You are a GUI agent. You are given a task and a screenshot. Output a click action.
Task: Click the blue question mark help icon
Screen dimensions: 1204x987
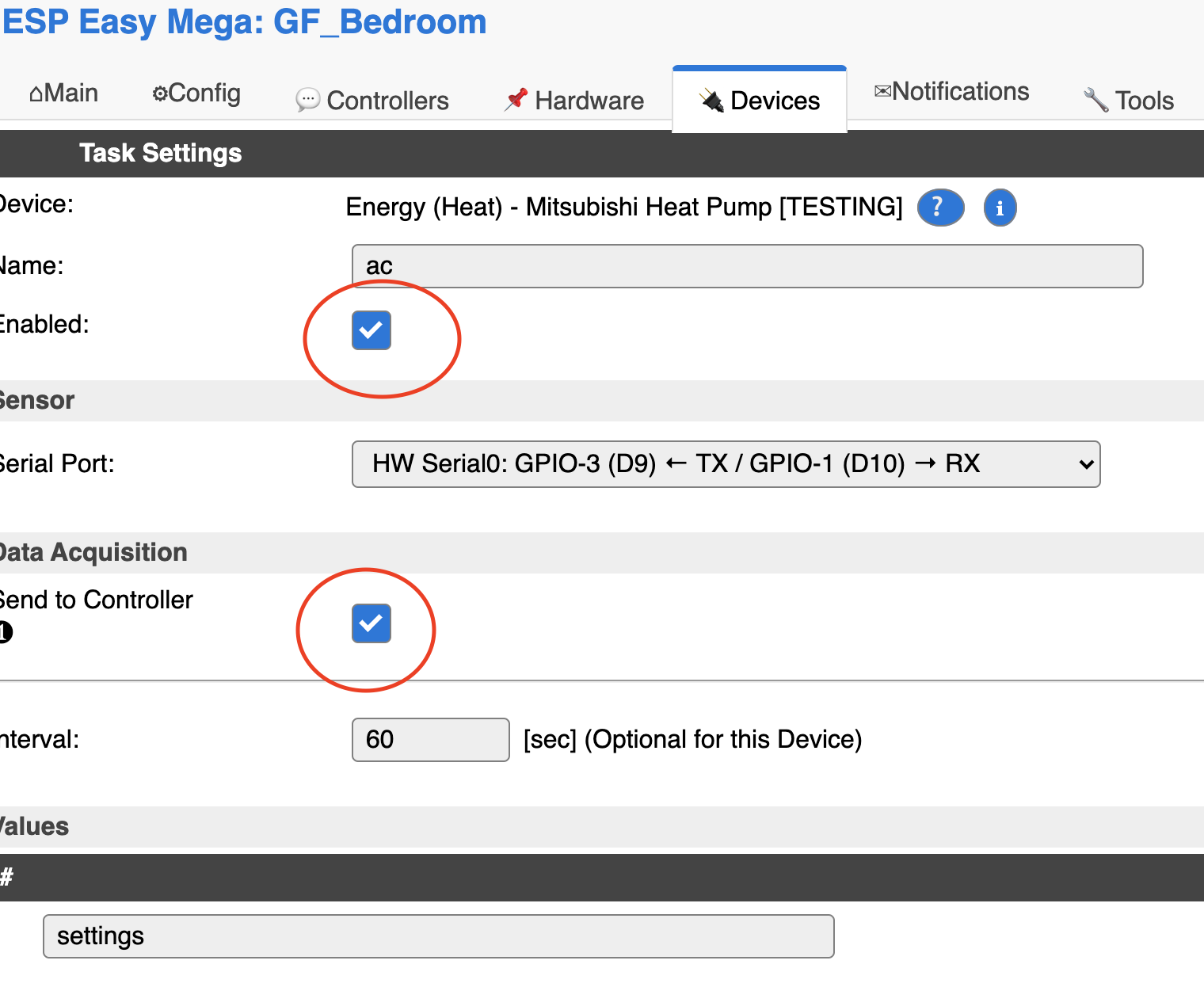pyautogui.click(x=940, y=208)
